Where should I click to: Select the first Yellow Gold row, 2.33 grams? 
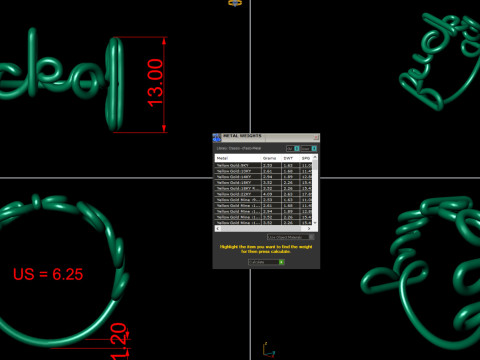(263, 165)
